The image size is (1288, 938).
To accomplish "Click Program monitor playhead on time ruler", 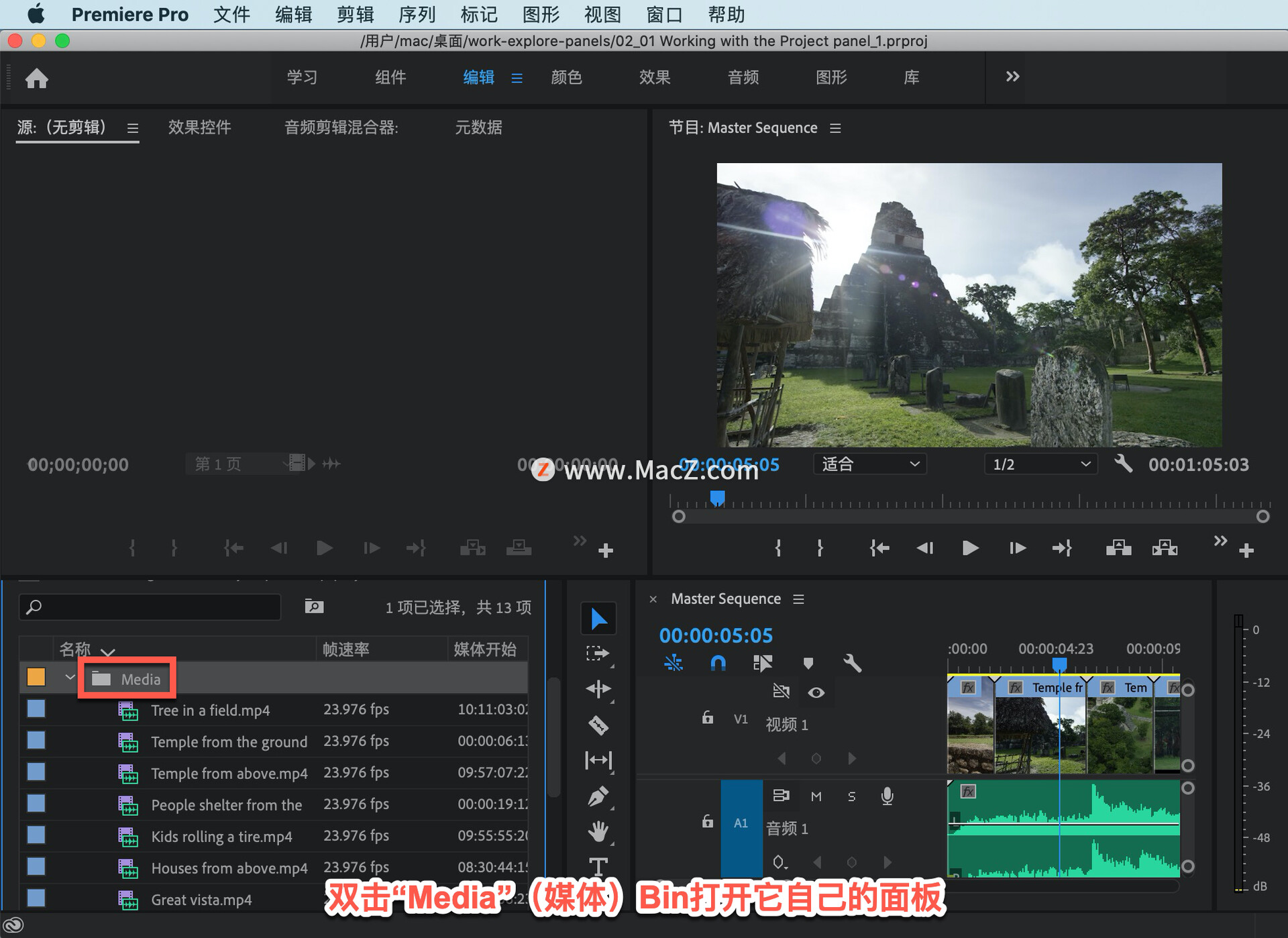I will [717, 497].
